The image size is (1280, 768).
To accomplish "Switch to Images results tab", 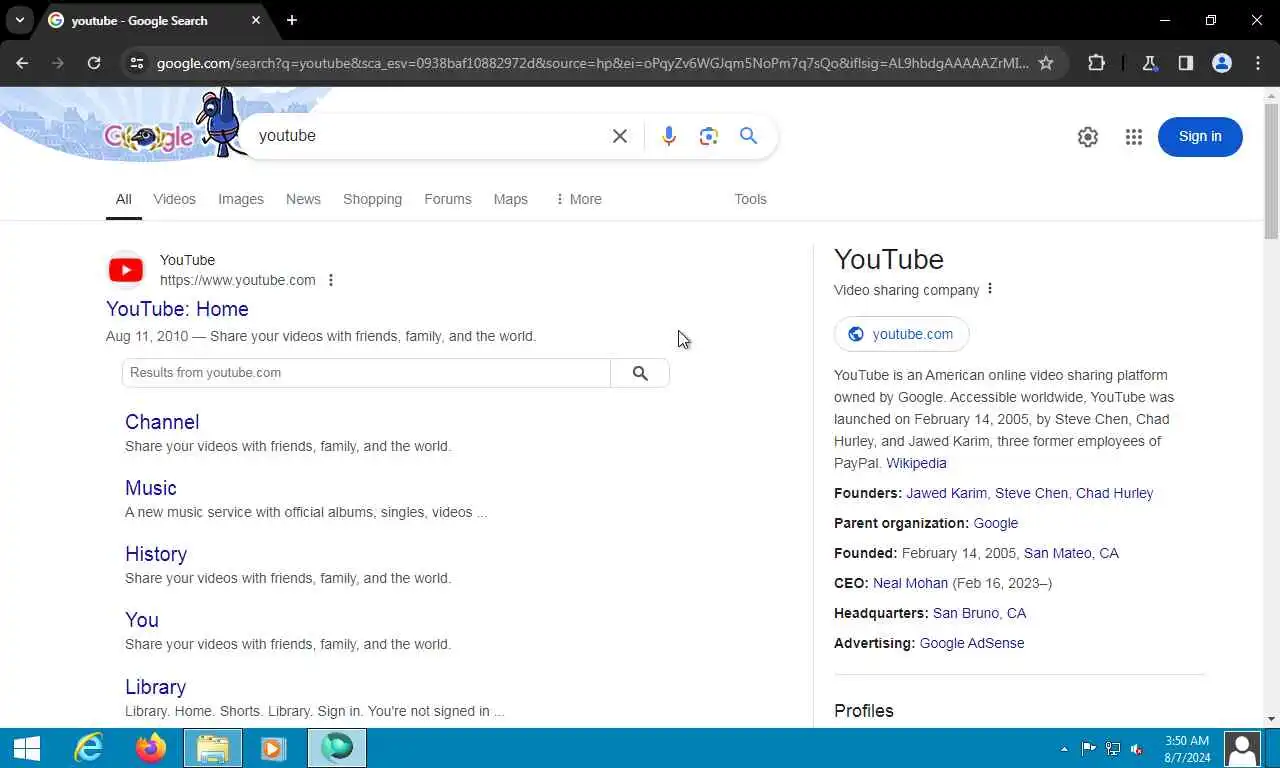I will (x=241, y=199).
